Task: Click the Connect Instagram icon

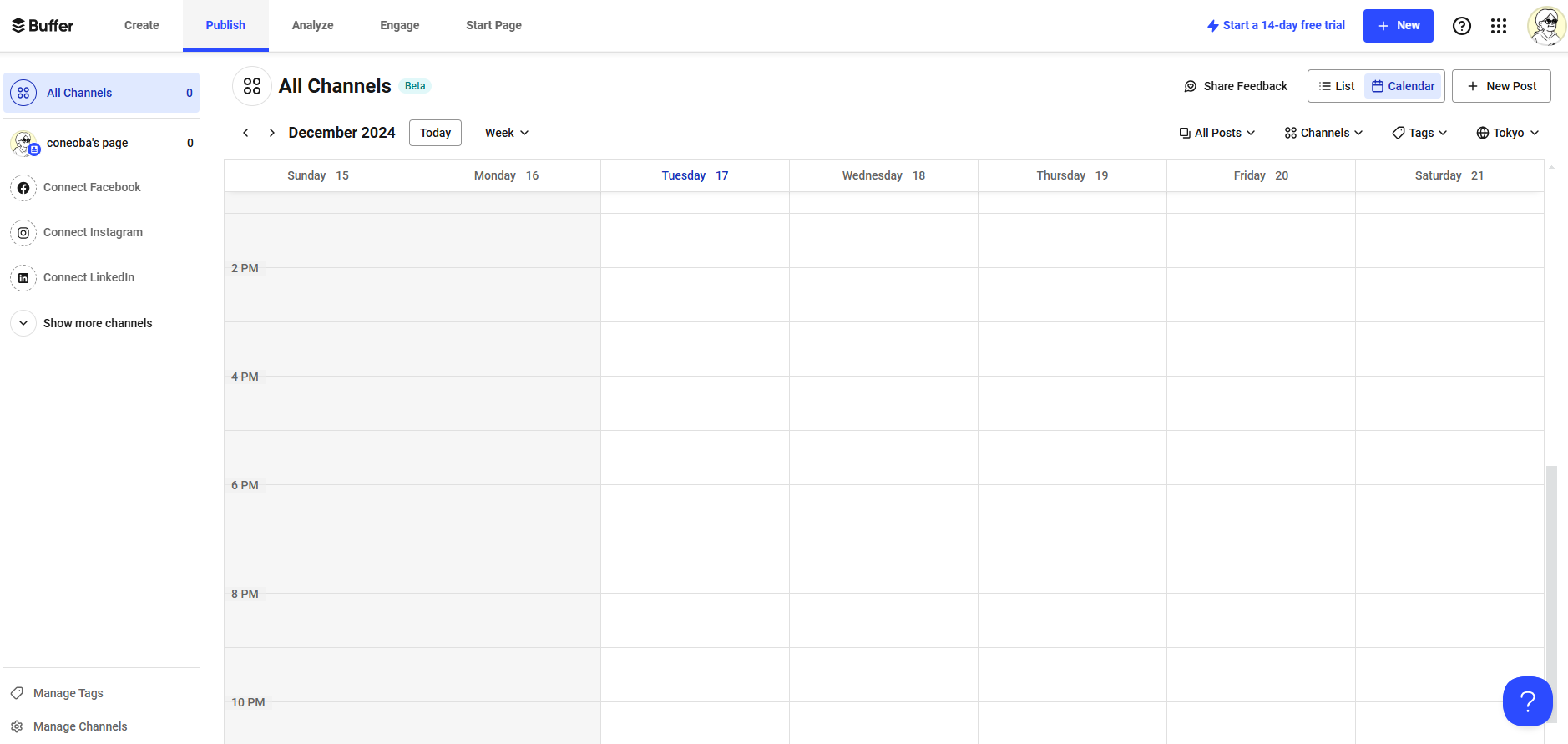Action: coord(23,233)
